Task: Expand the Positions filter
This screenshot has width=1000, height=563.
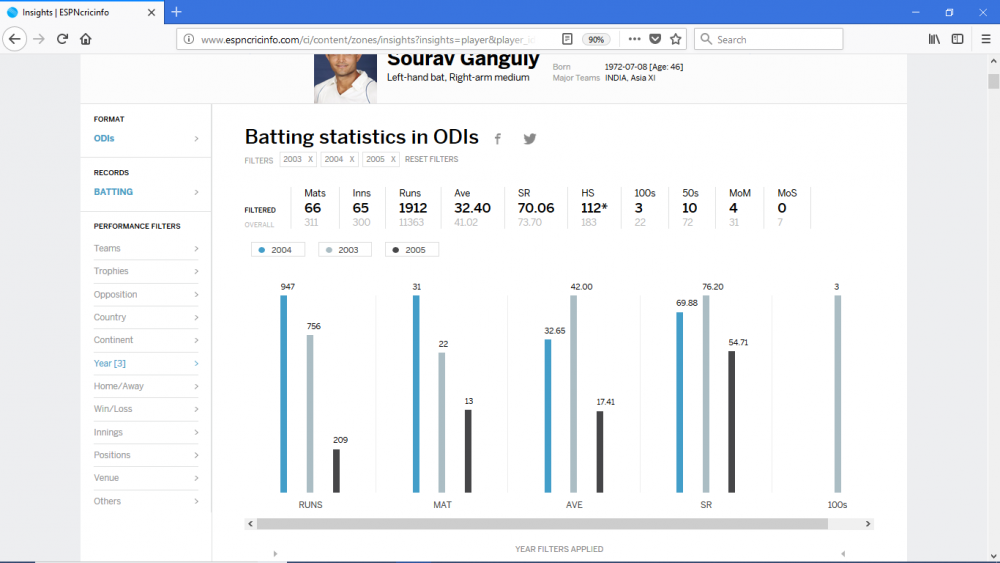Action: coord(146,455)
